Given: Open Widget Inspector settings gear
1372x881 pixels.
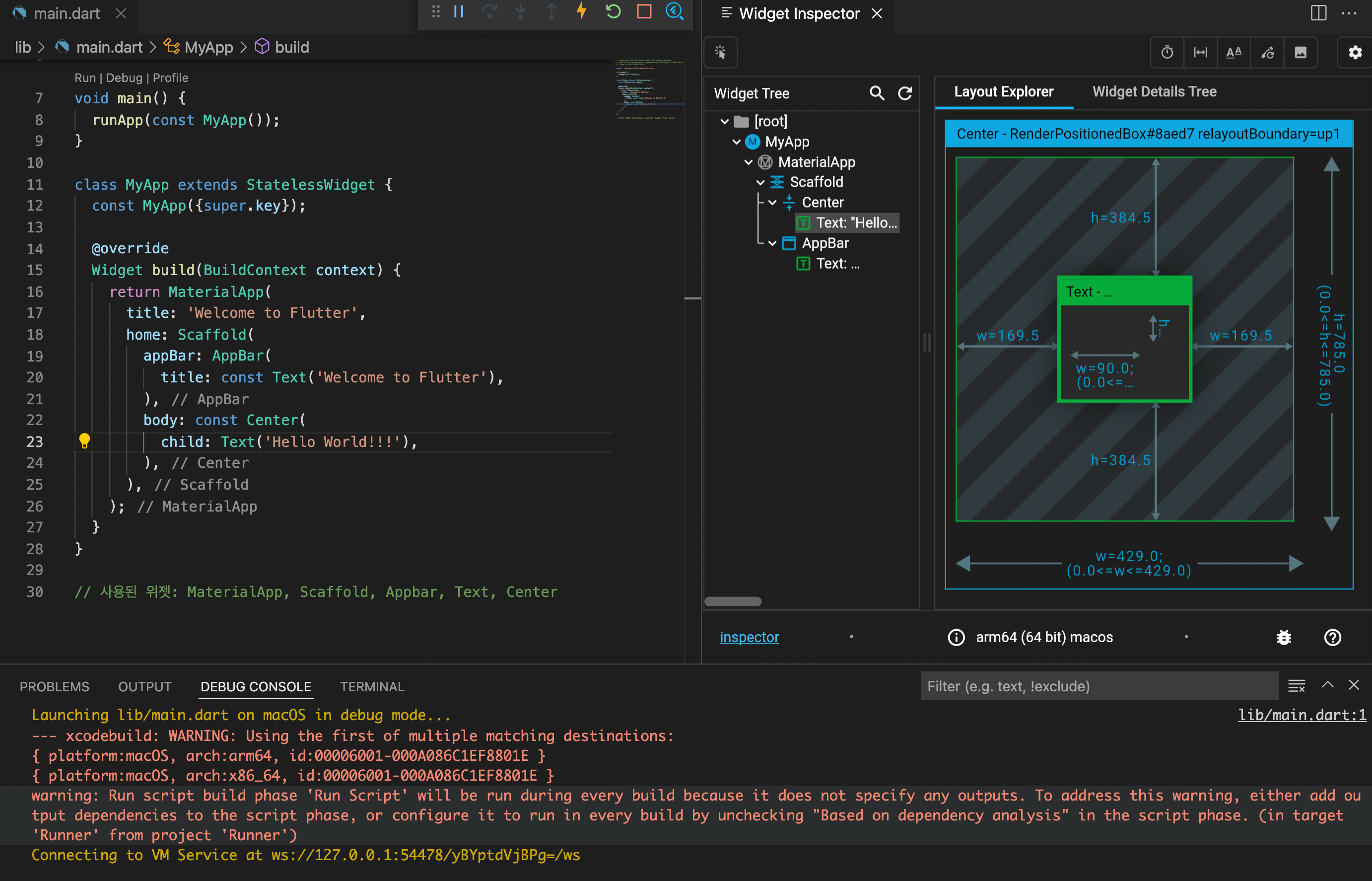Looking at the screenshot, I should (1355, 53).
